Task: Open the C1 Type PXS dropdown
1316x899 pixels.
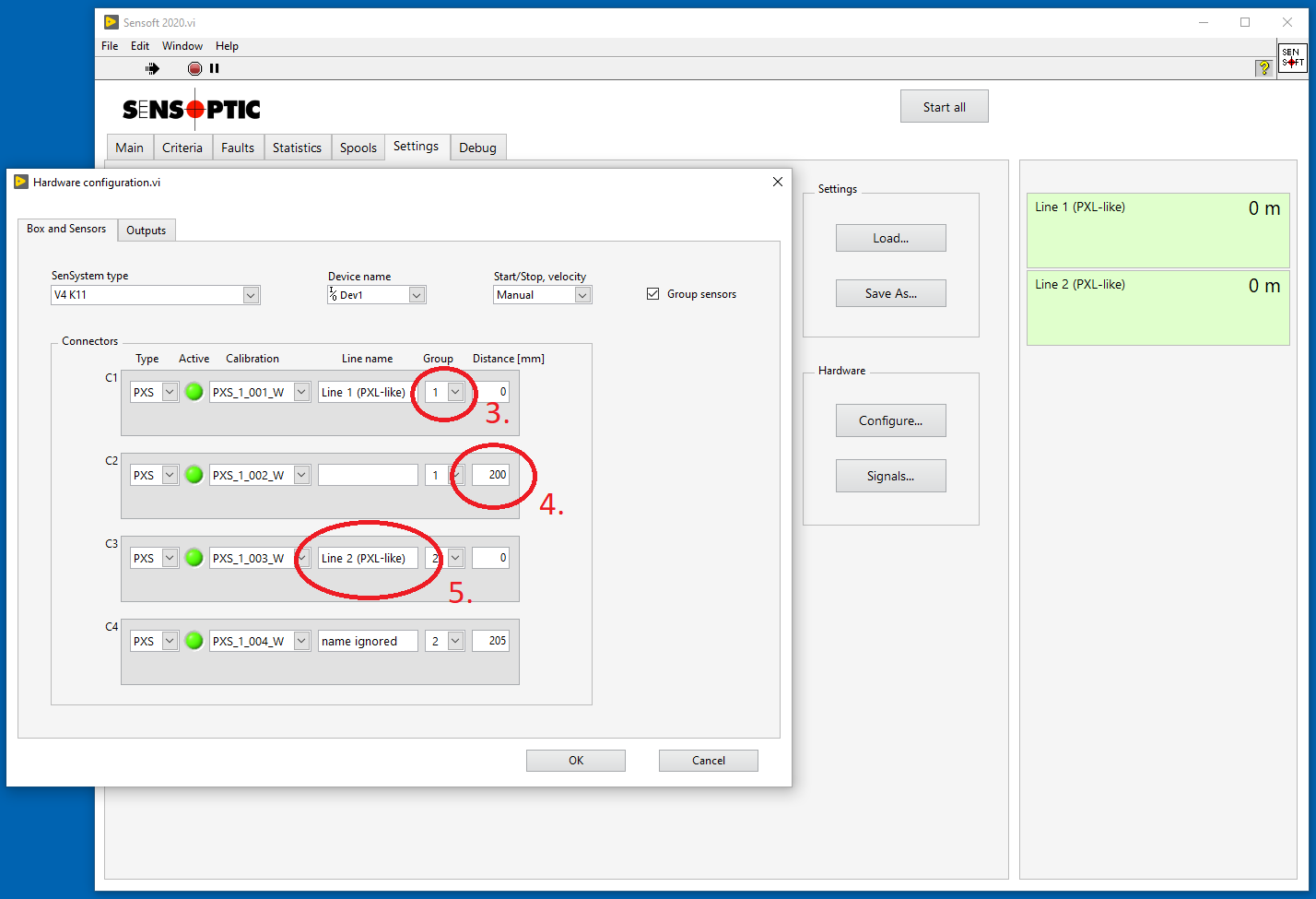Action: [170, 392]
